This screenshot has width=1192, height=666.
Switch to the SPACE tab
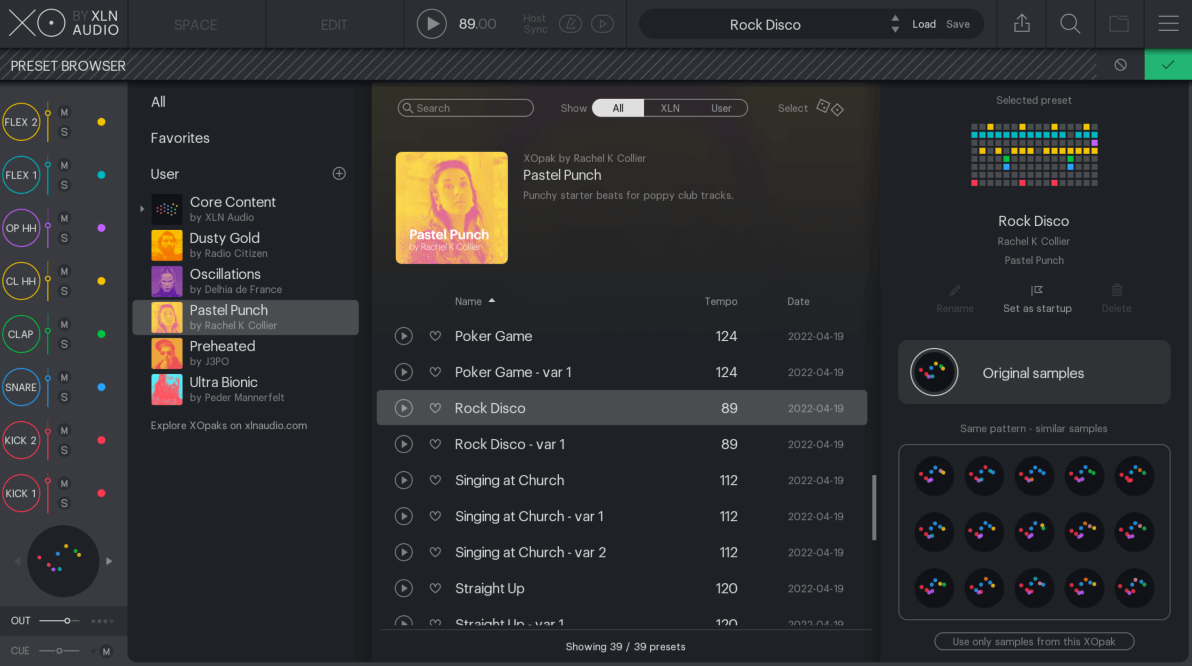pyautogui.click(x=196, y=25)
